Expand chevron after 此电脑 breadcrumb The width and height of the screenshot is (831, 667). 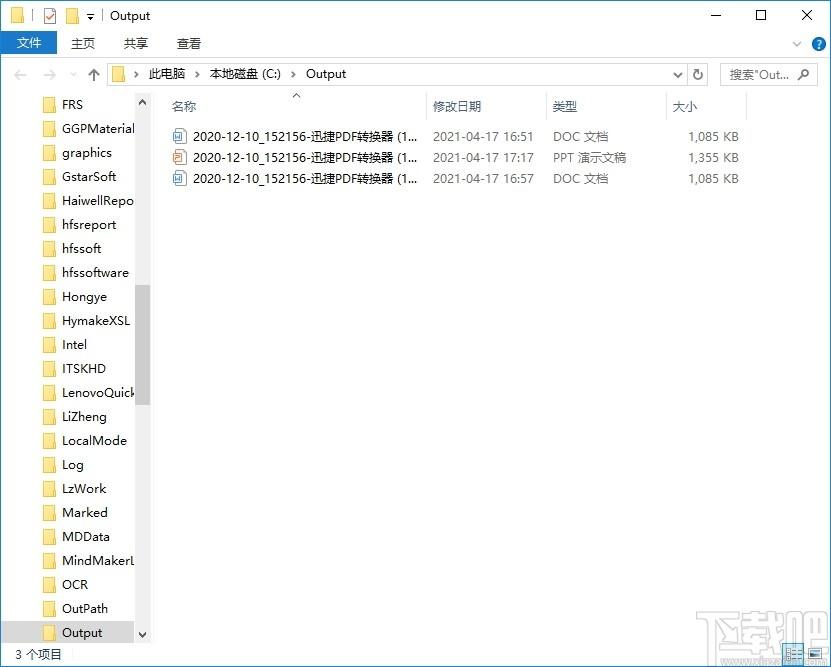coord(197,74)
